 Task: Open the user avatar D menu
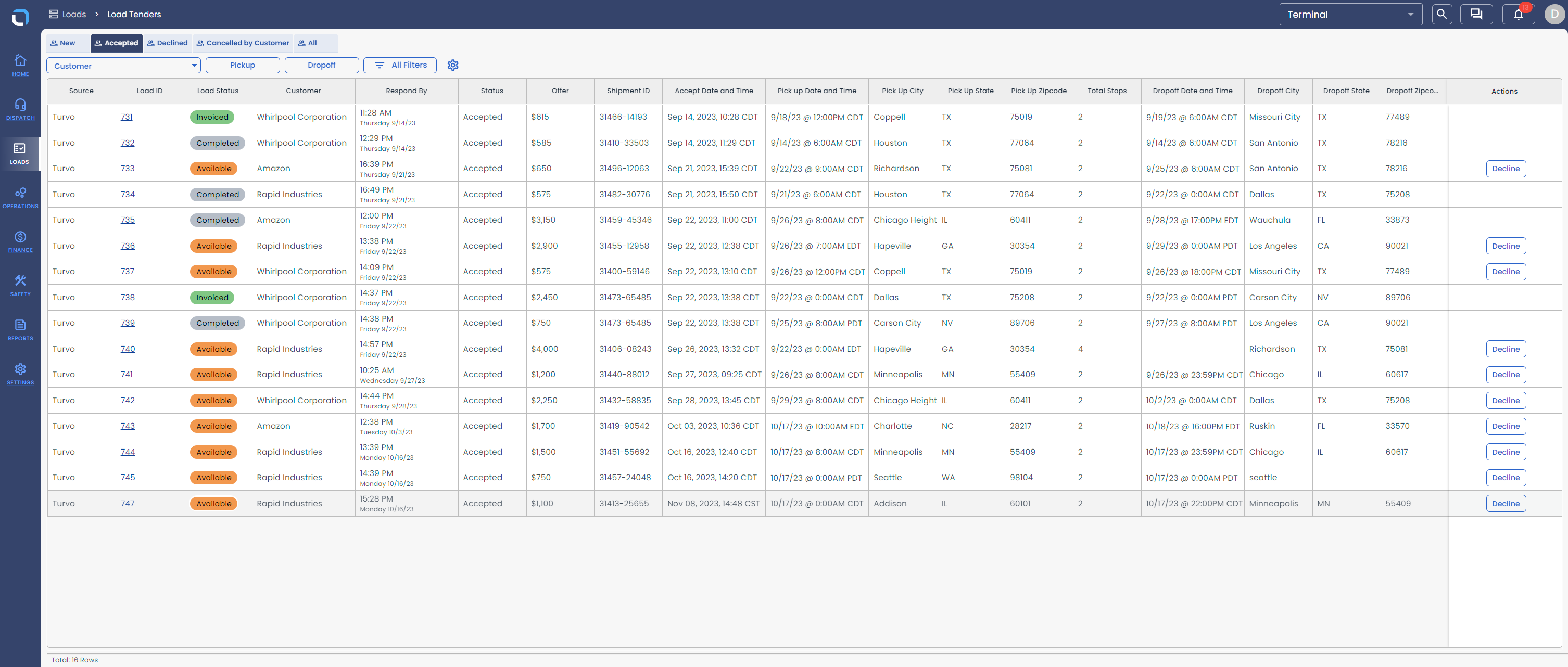click(1554, 14)
